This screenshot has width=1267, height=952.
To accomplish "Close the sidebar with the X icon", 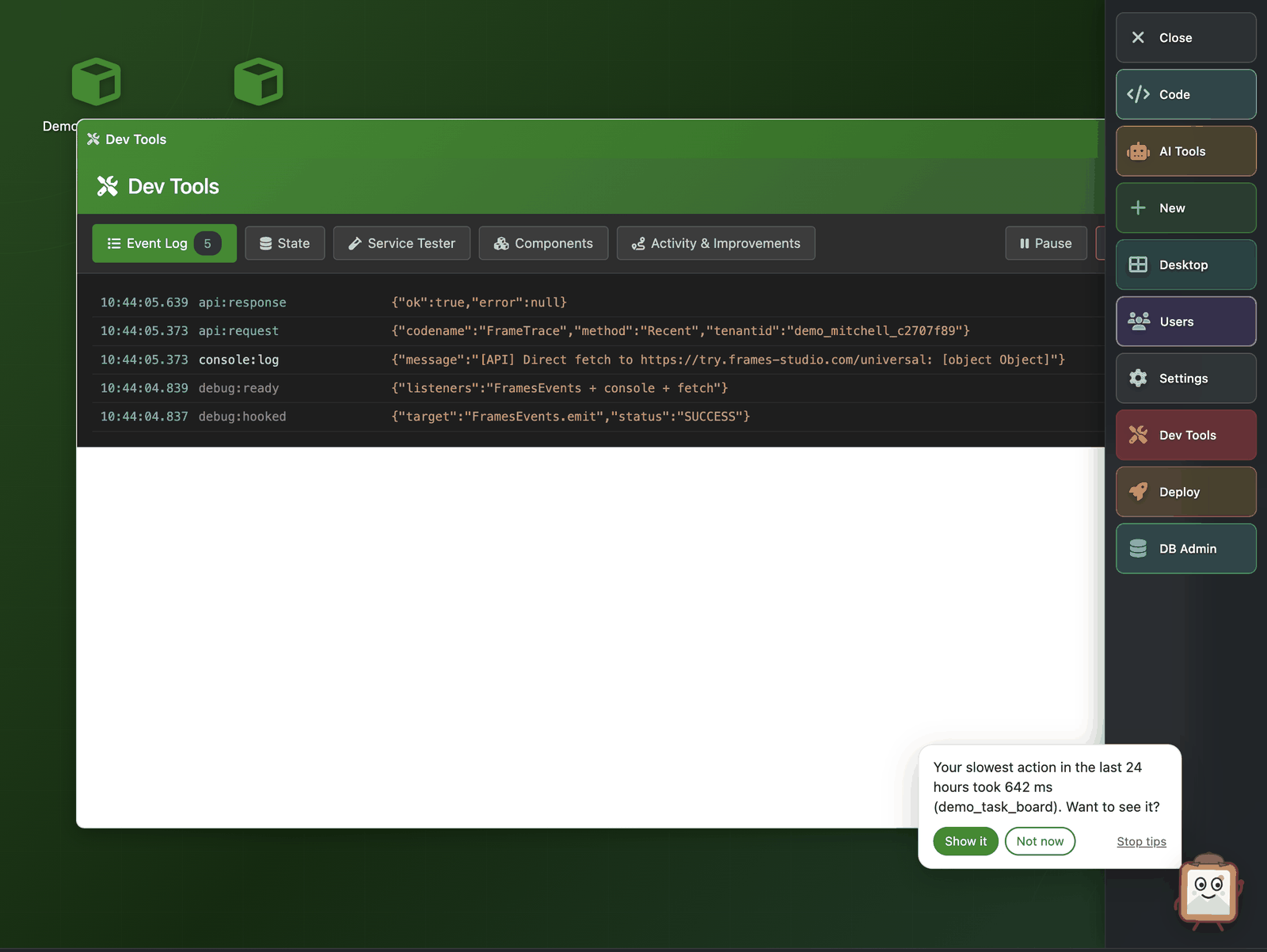I will pyautogui.click(x=1138, y=37).
